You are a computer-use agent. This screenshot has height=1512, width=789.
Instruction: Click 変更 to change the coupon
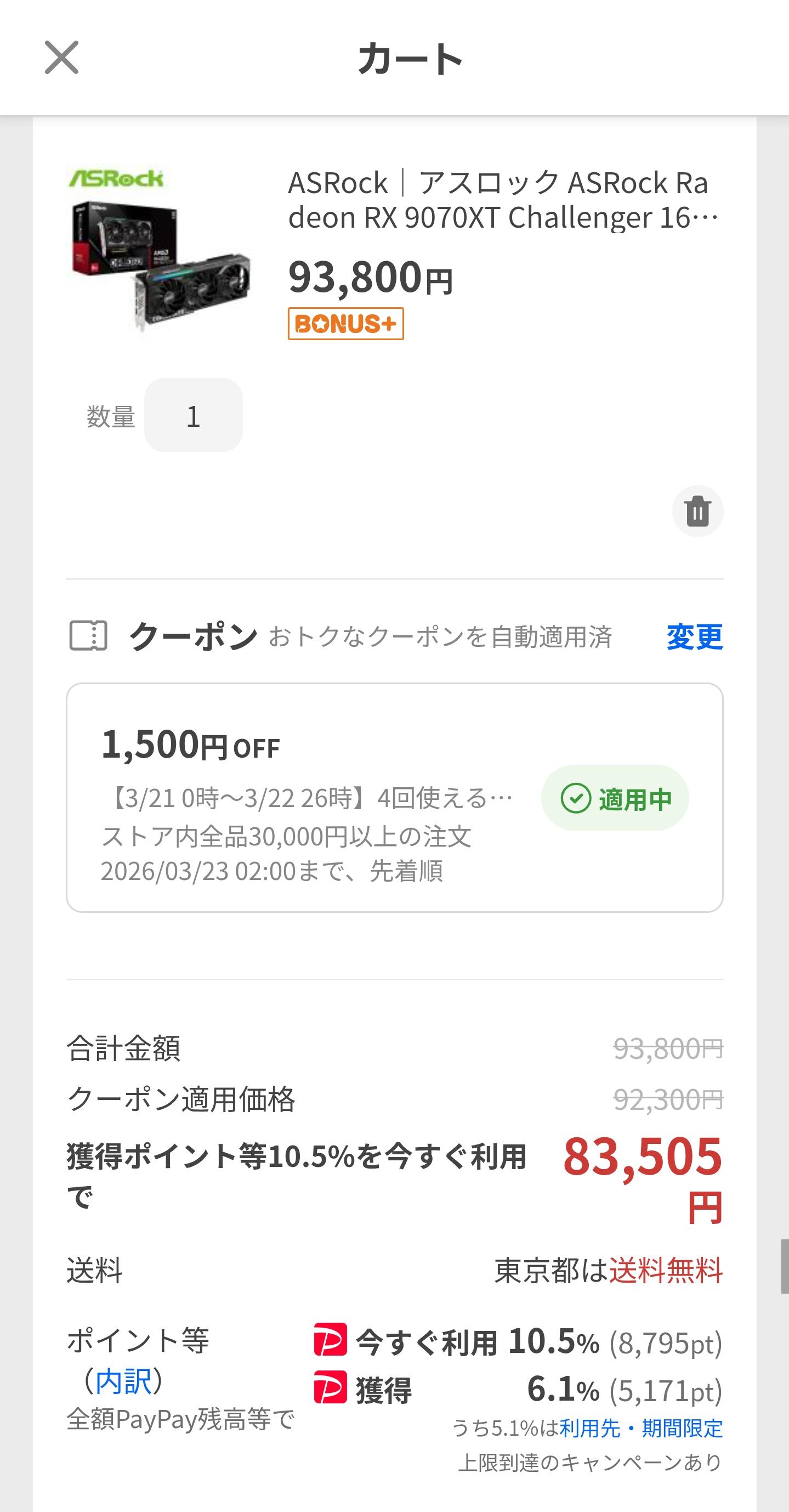(695, 637)
